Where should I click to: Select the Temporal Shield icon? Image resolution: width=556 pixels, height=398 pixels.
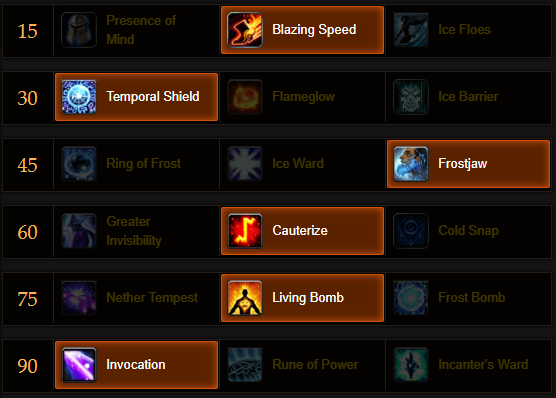click(x=79, y=97)
